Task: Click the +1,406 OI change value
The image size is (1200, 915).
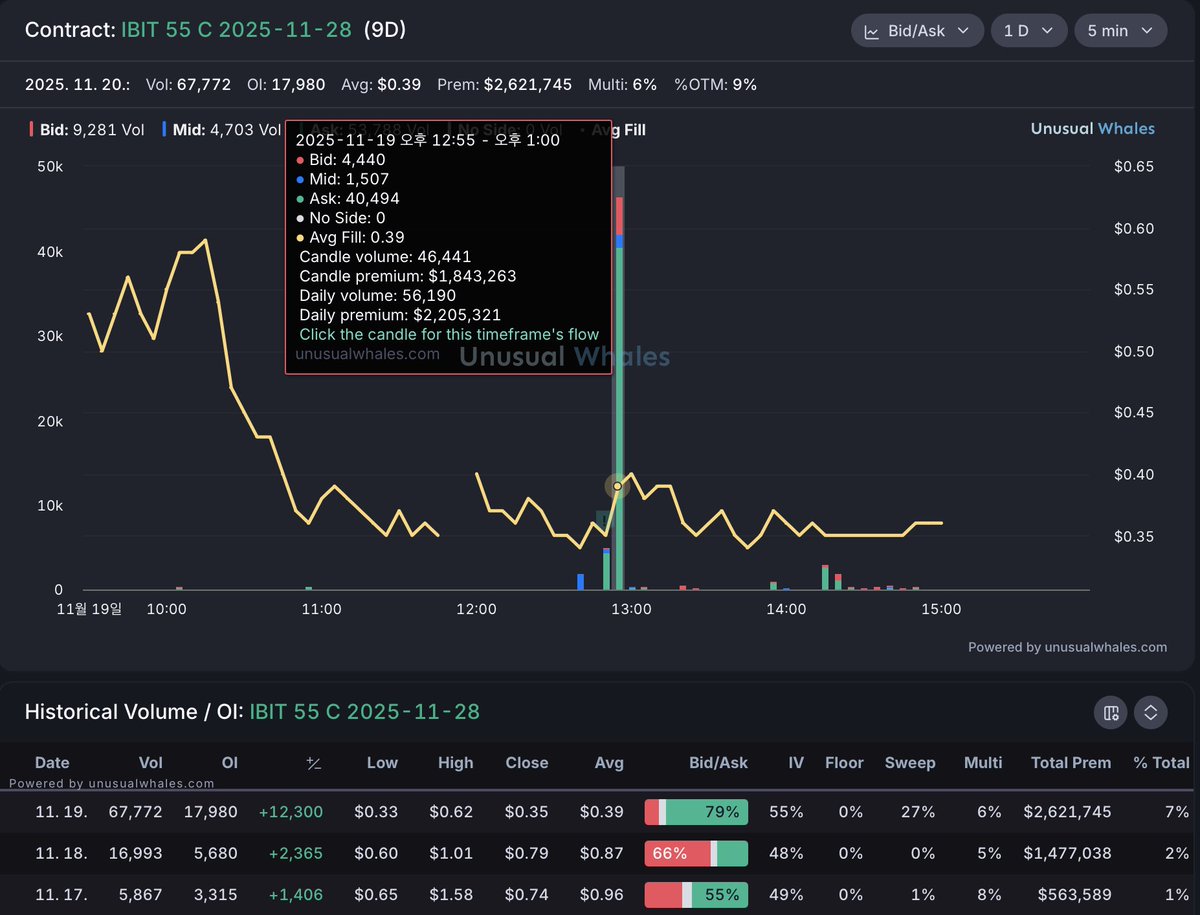Action: [295, 895]
